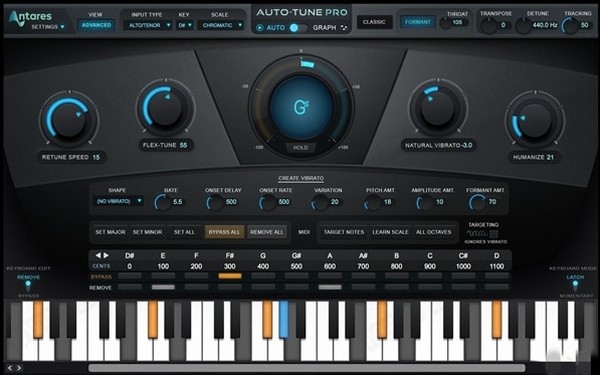Click the Formant Amt knob

477,202
